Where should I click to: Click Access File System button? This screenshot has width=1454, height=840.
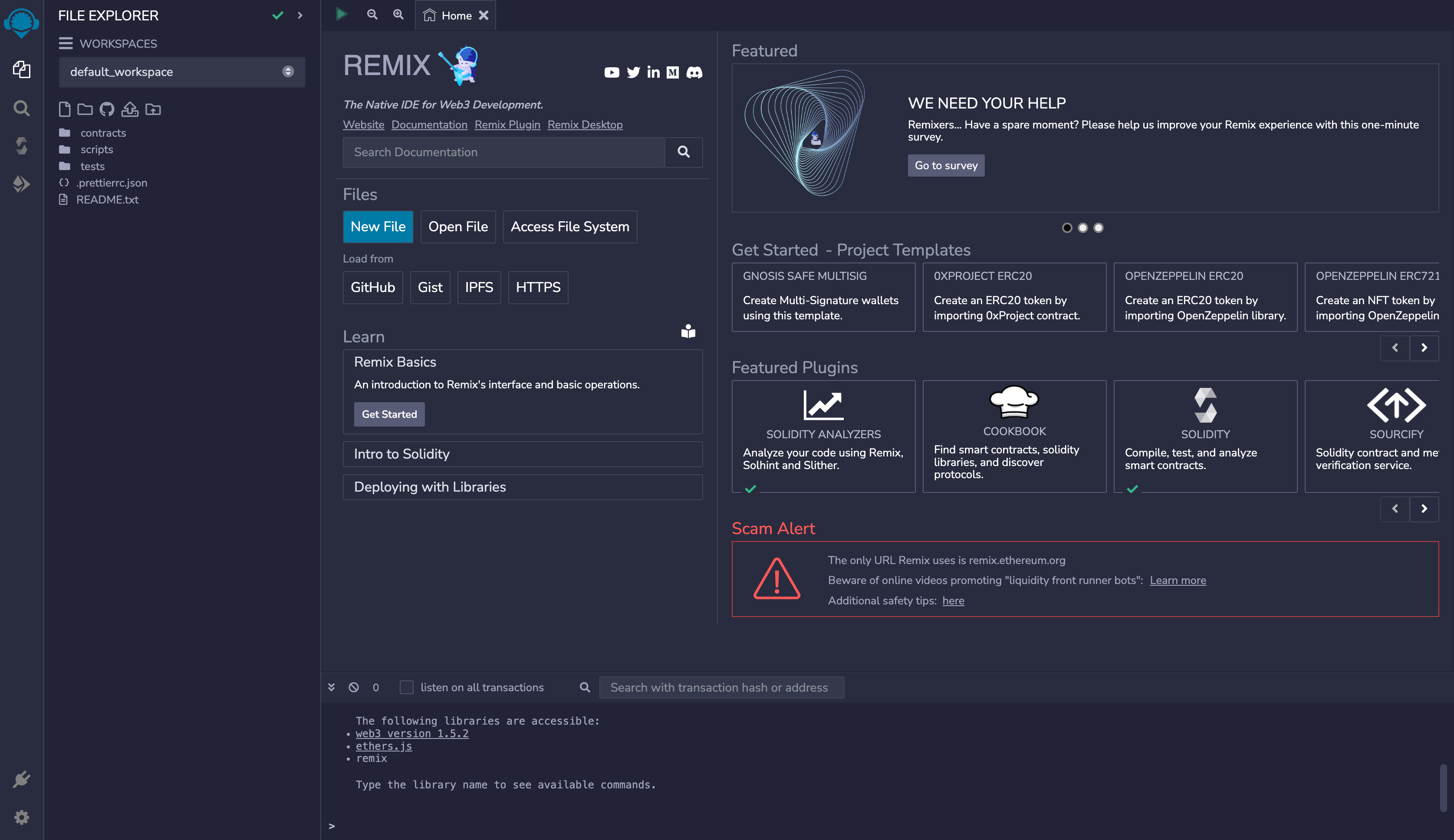click(x=569, y=226)
